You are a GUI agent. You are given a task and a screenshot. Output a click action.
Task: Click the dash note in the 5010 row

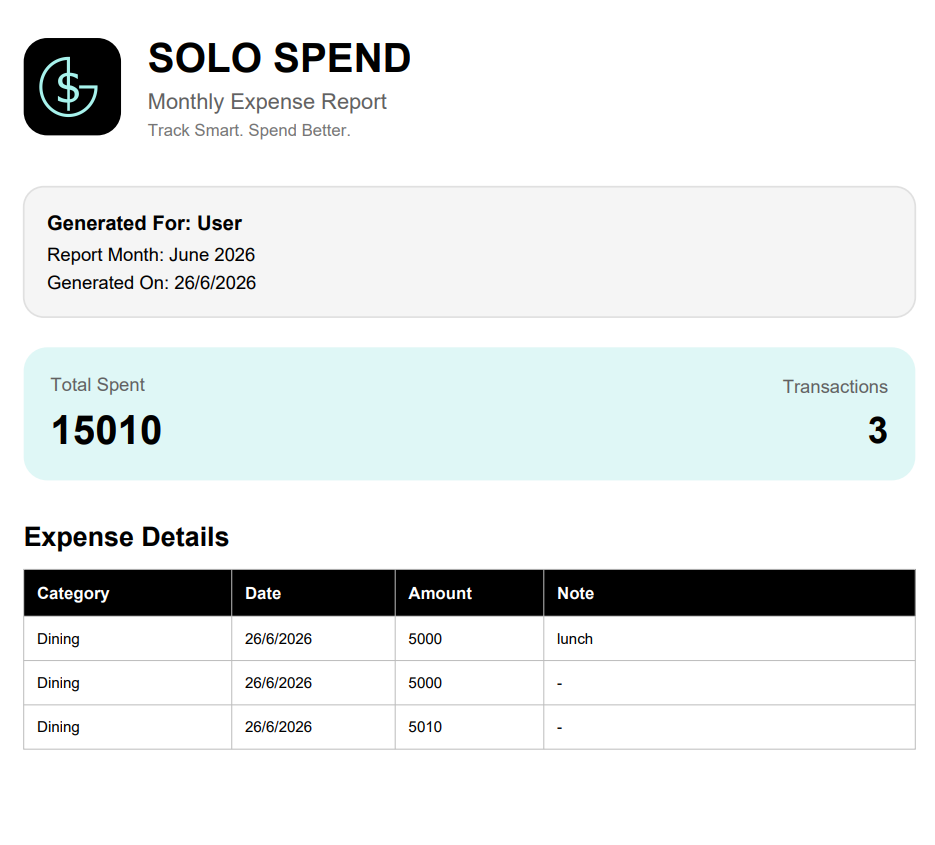point(559,728)
